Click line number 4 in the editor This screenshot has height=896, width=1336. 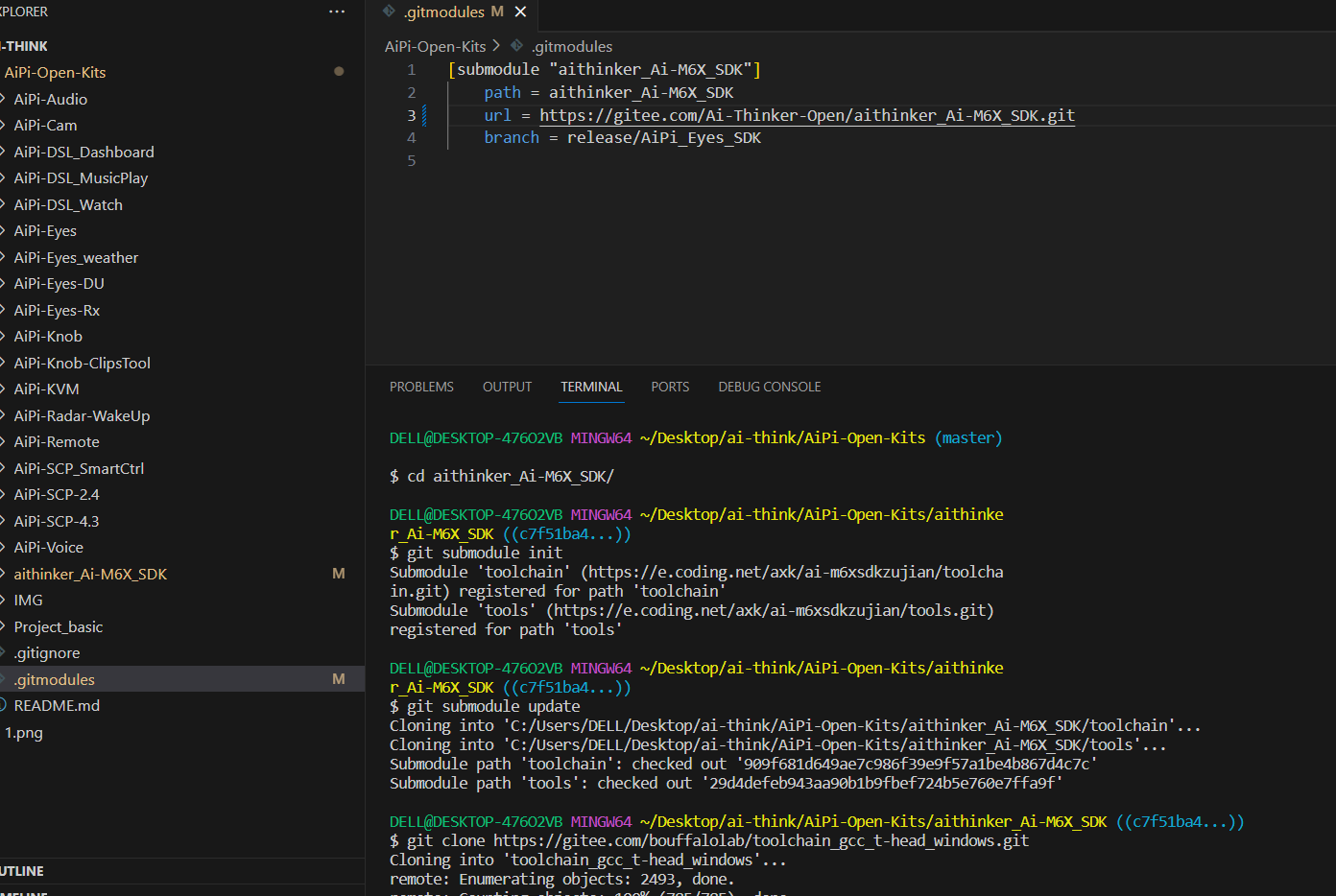pyautogui.click(x=411, y=138)
